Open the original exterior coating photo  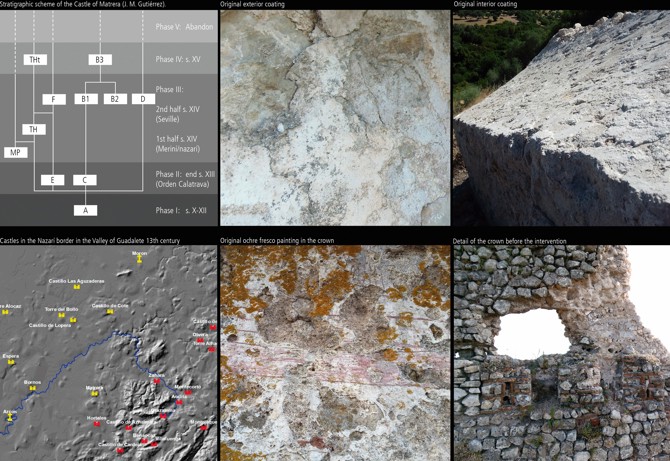tap(335, 118)
